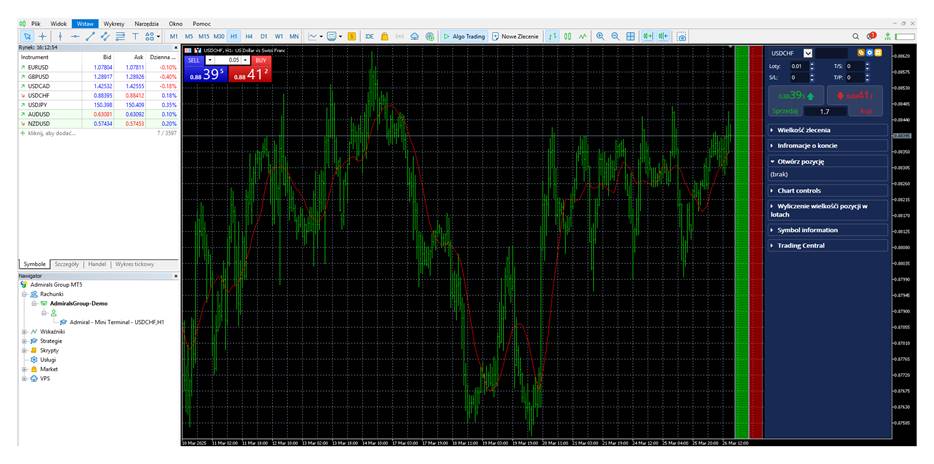Open the IDE MetaEditor
The image size is (934, 464).
(x=369, y=36)
